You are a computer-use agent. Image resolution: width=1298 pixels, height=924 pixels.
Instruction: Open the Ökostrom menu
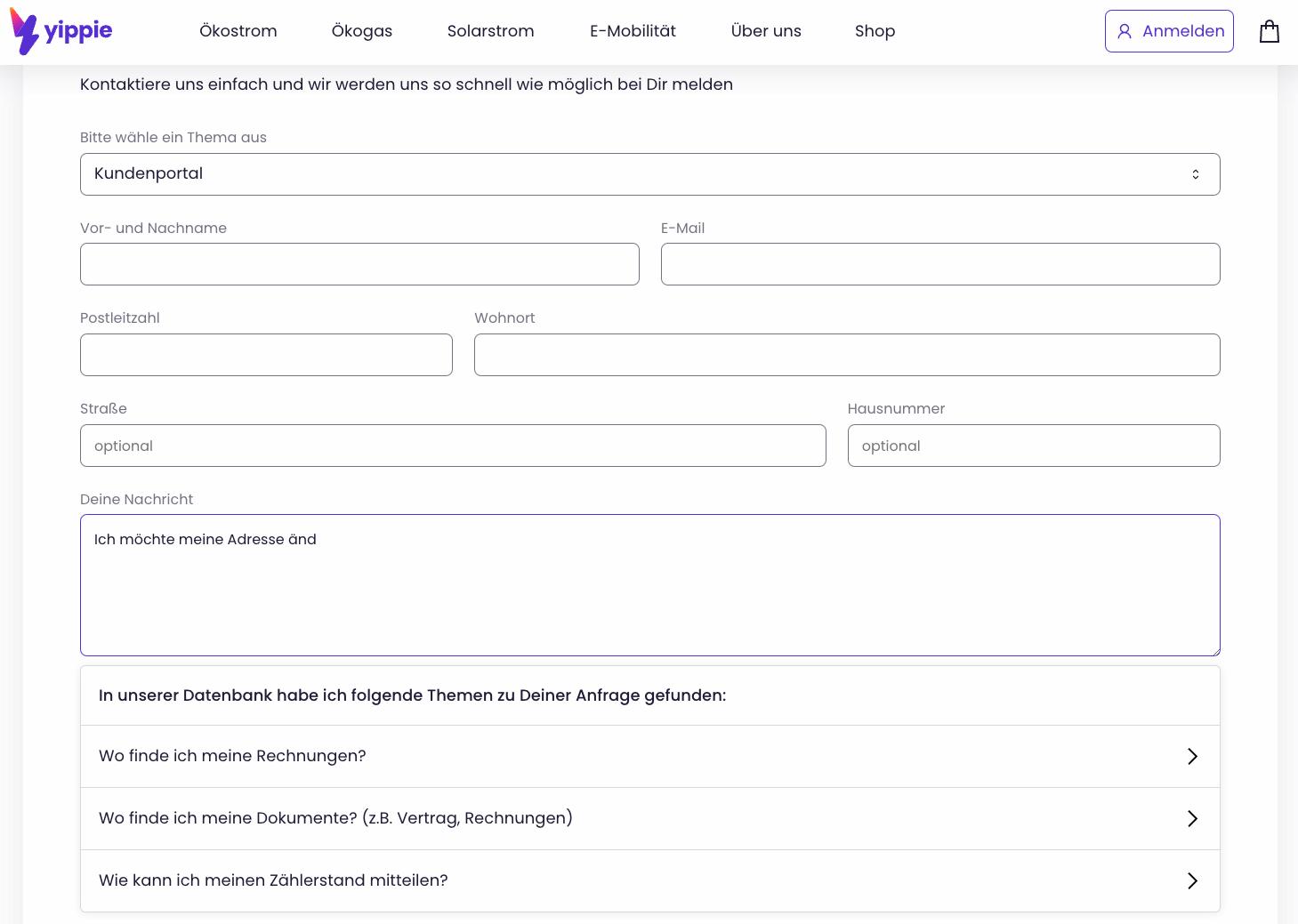point(238,31)
